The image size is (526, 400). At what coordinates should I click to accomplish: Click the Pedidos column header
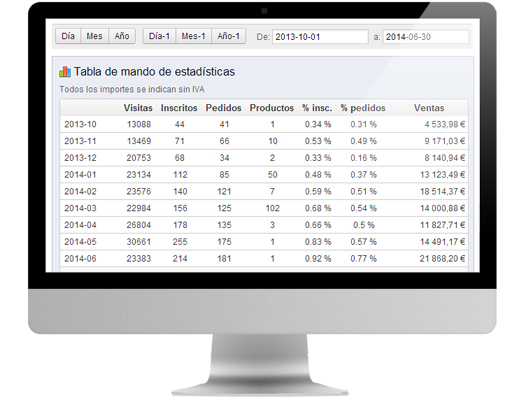pos(223,108)
